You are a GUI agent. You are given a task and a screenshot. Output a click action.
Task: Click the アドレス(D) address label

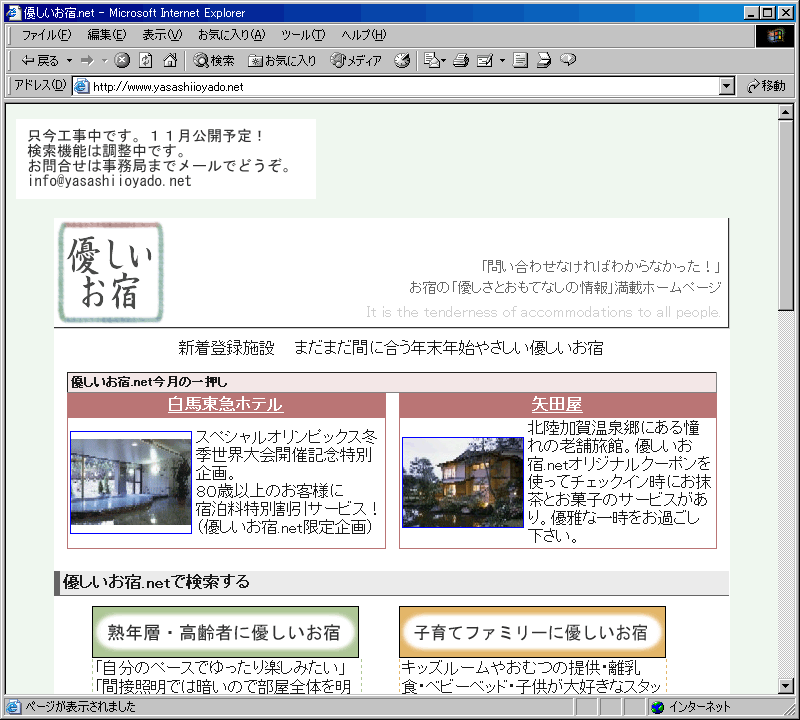click(40, 85)
